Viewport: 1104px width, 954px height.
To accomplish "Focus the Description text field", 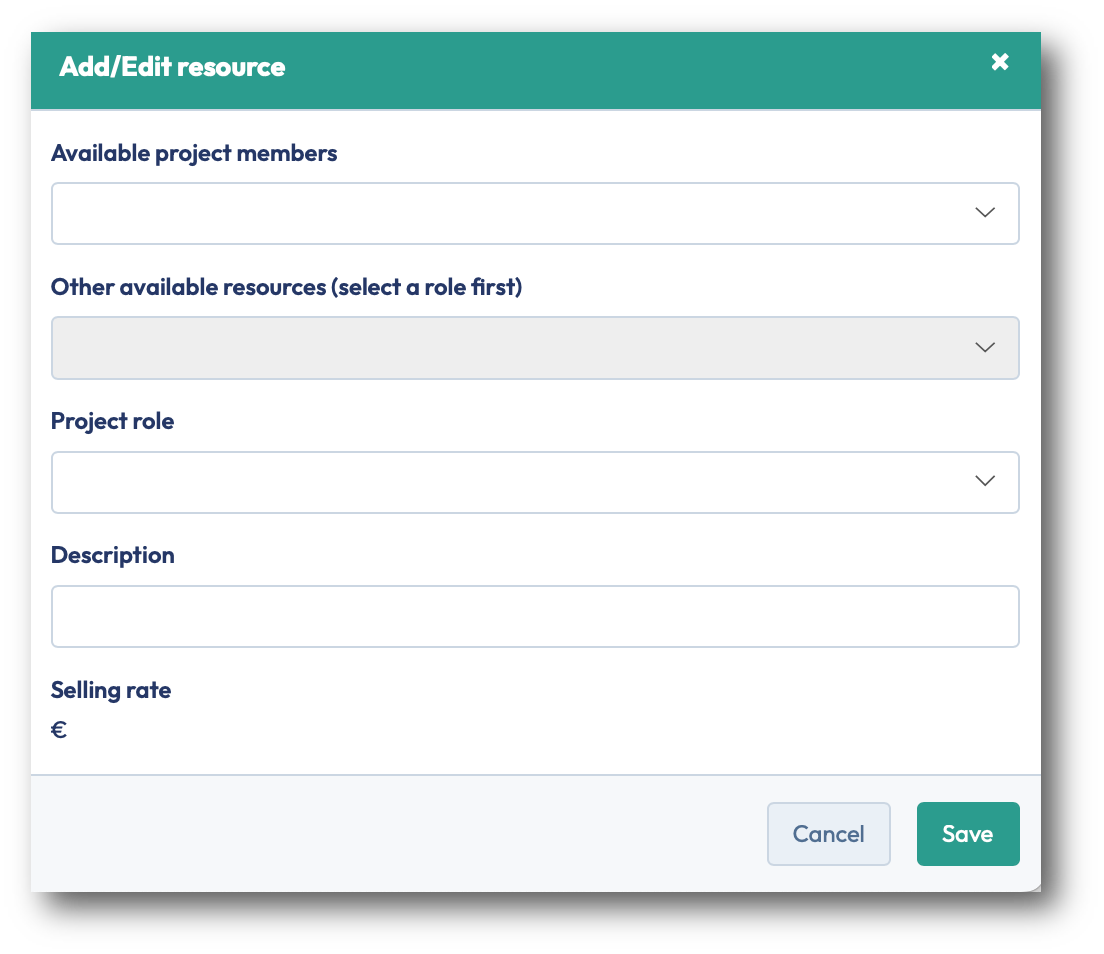I will pyautogui.click(x=535, y=616).
